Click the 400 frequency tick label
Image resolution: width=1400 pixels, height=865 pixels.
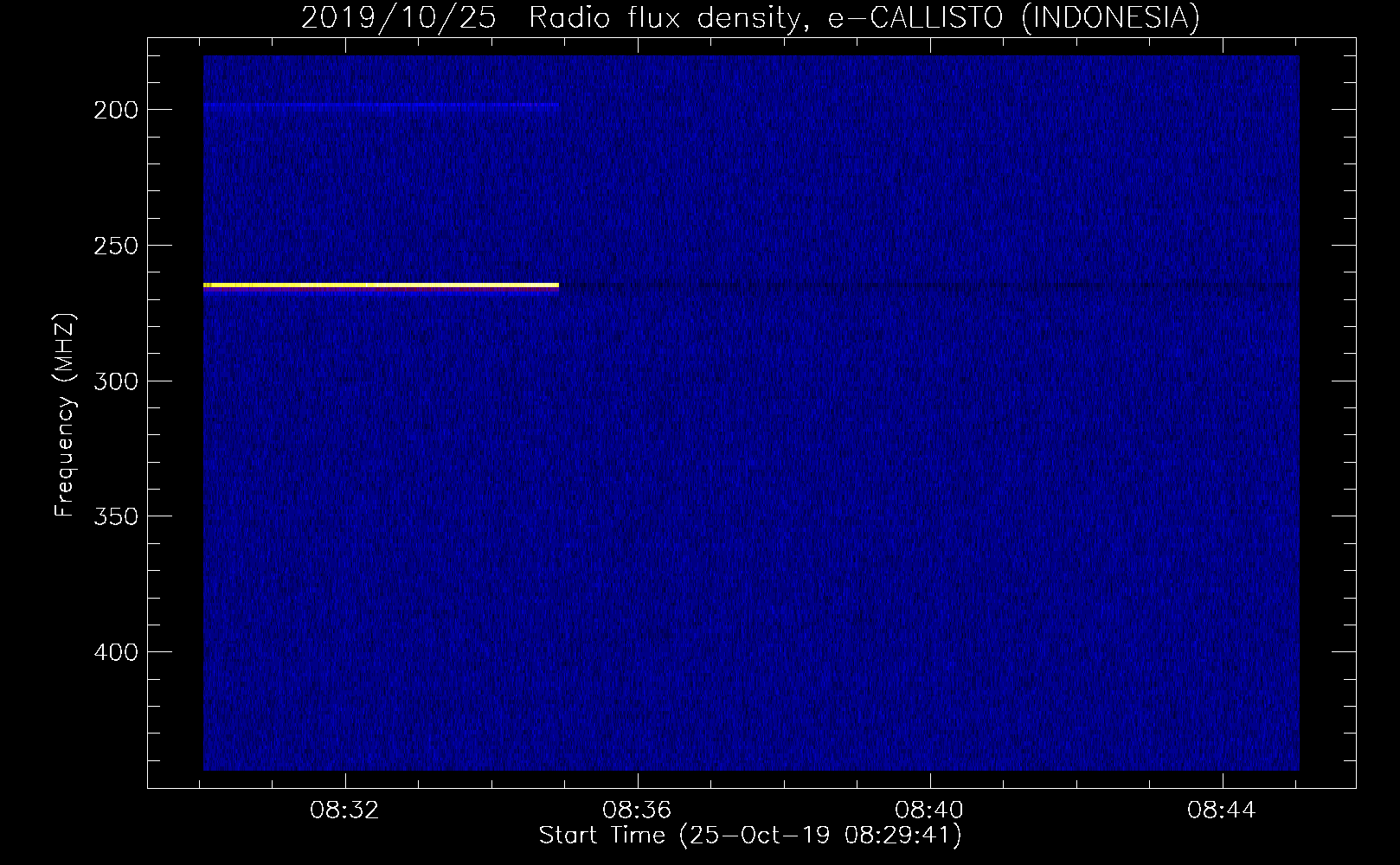pos(116,651)
